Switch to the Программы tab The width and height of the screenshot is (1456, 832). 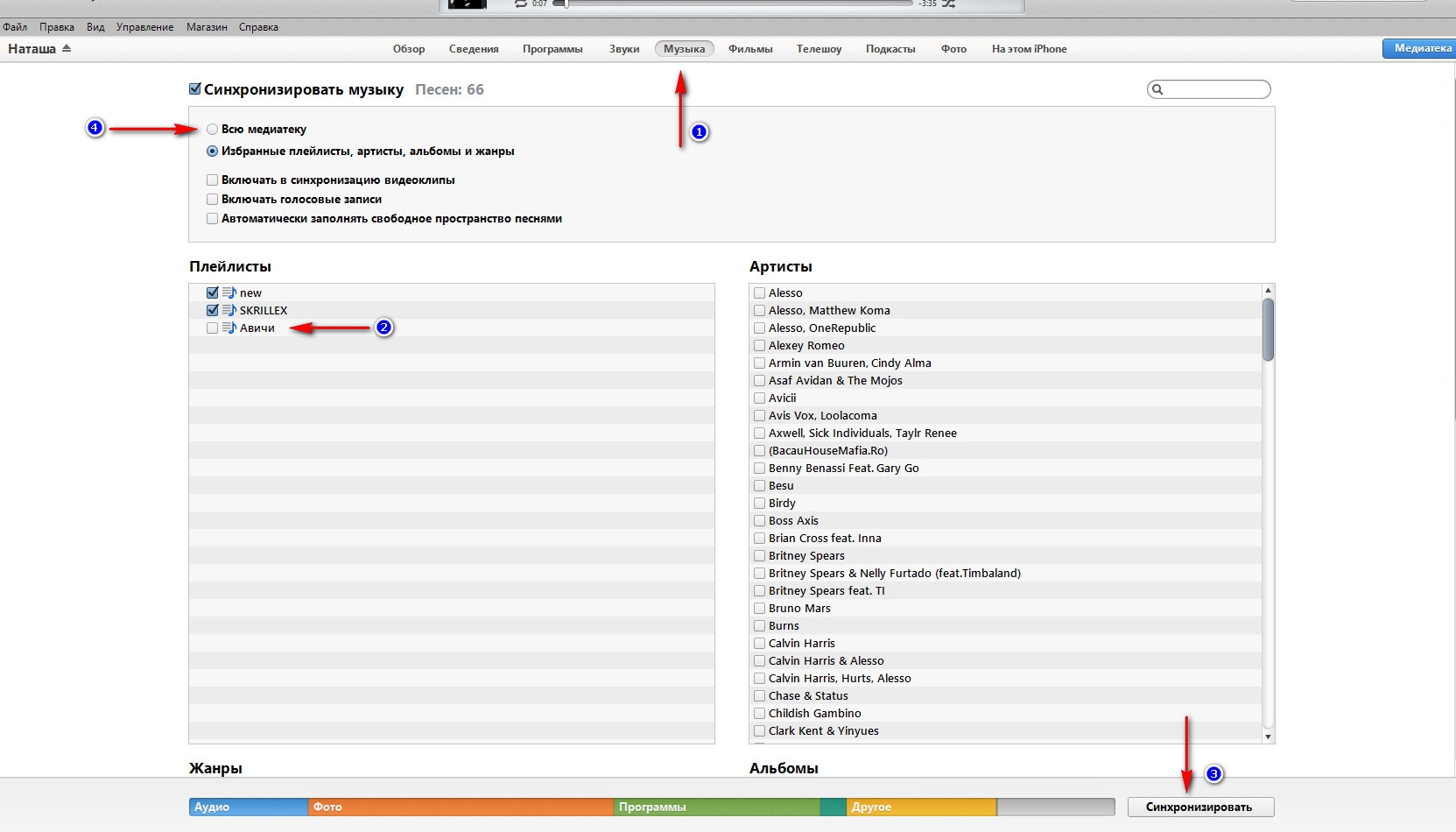(x=552, y=49)
